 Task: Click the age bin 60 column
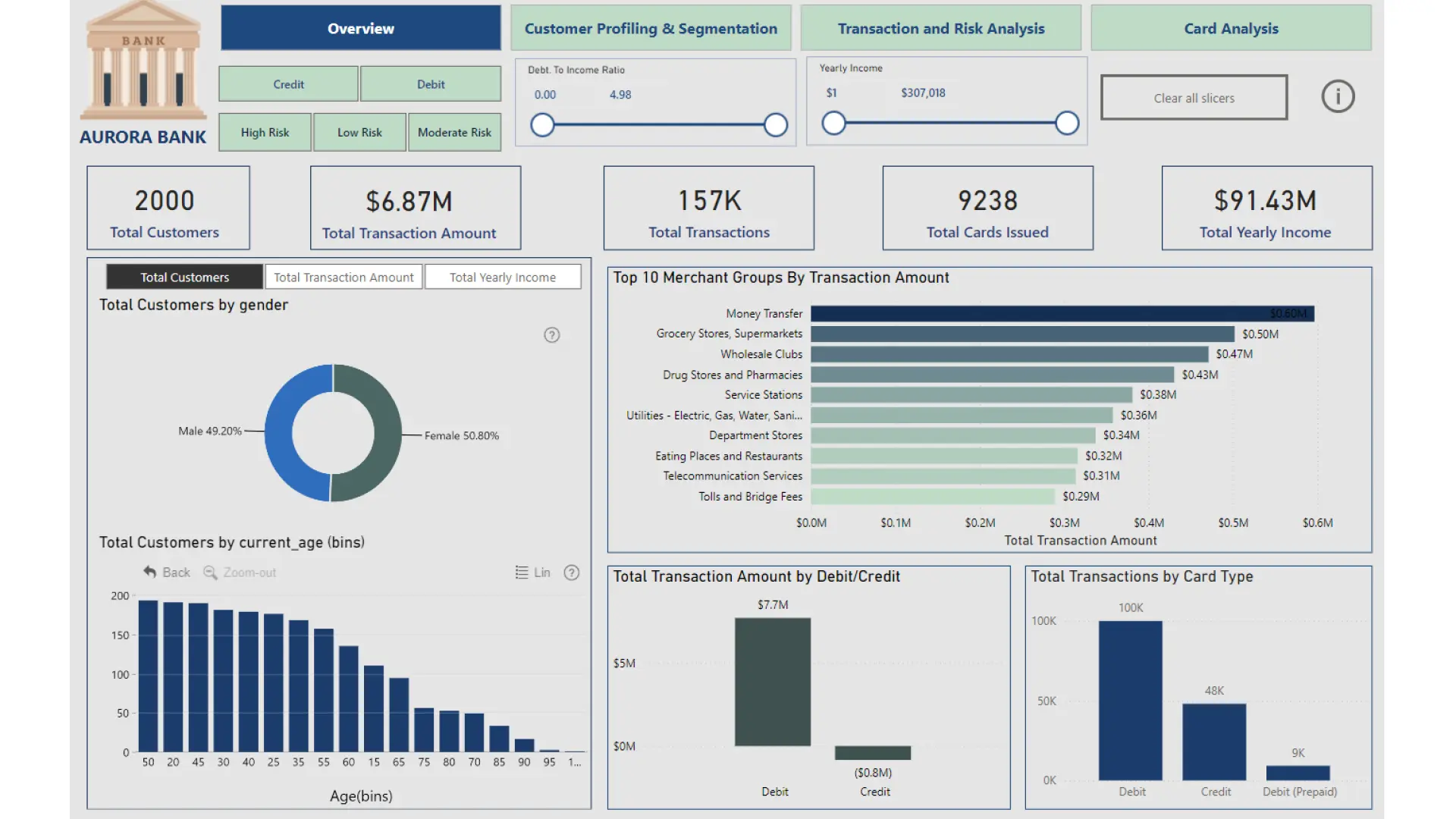click(x=349, y=699)
